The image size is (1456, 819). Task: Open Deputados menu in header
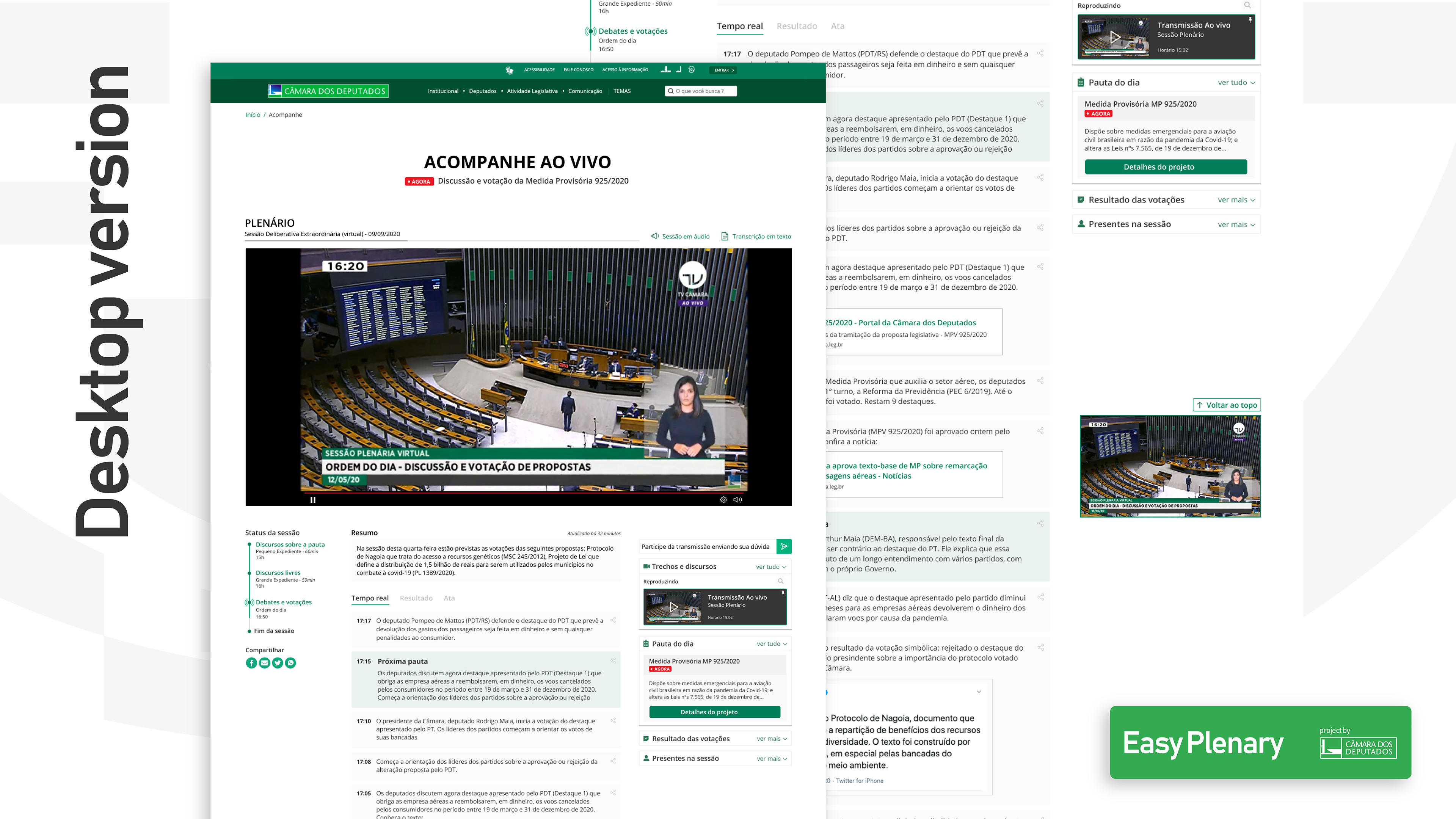click(x=483, y=91)
